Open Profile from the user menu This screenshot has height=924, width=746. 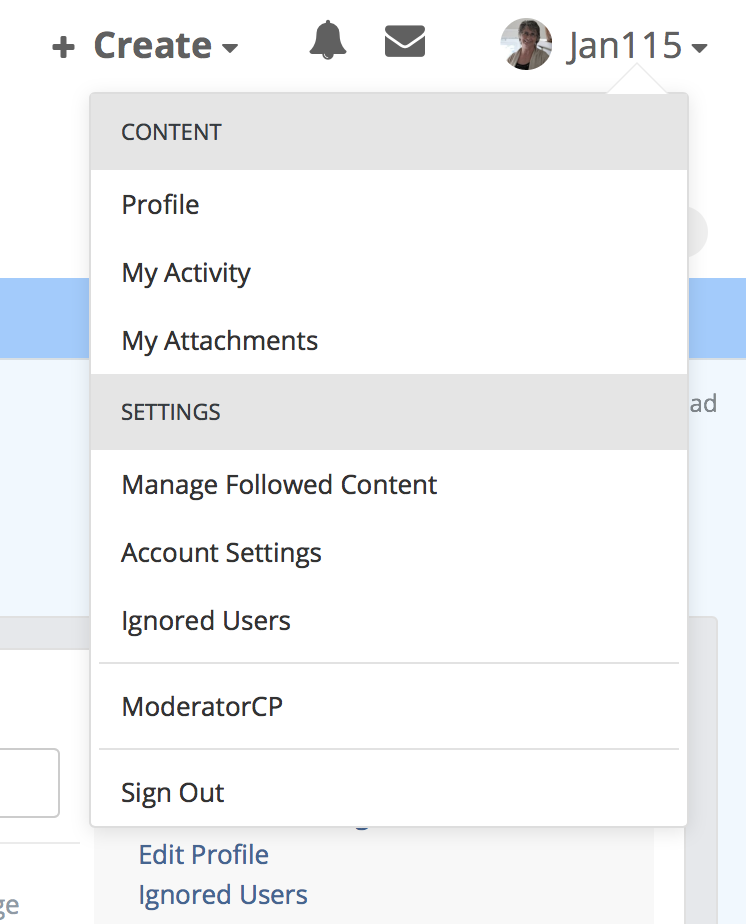point(160,205)
